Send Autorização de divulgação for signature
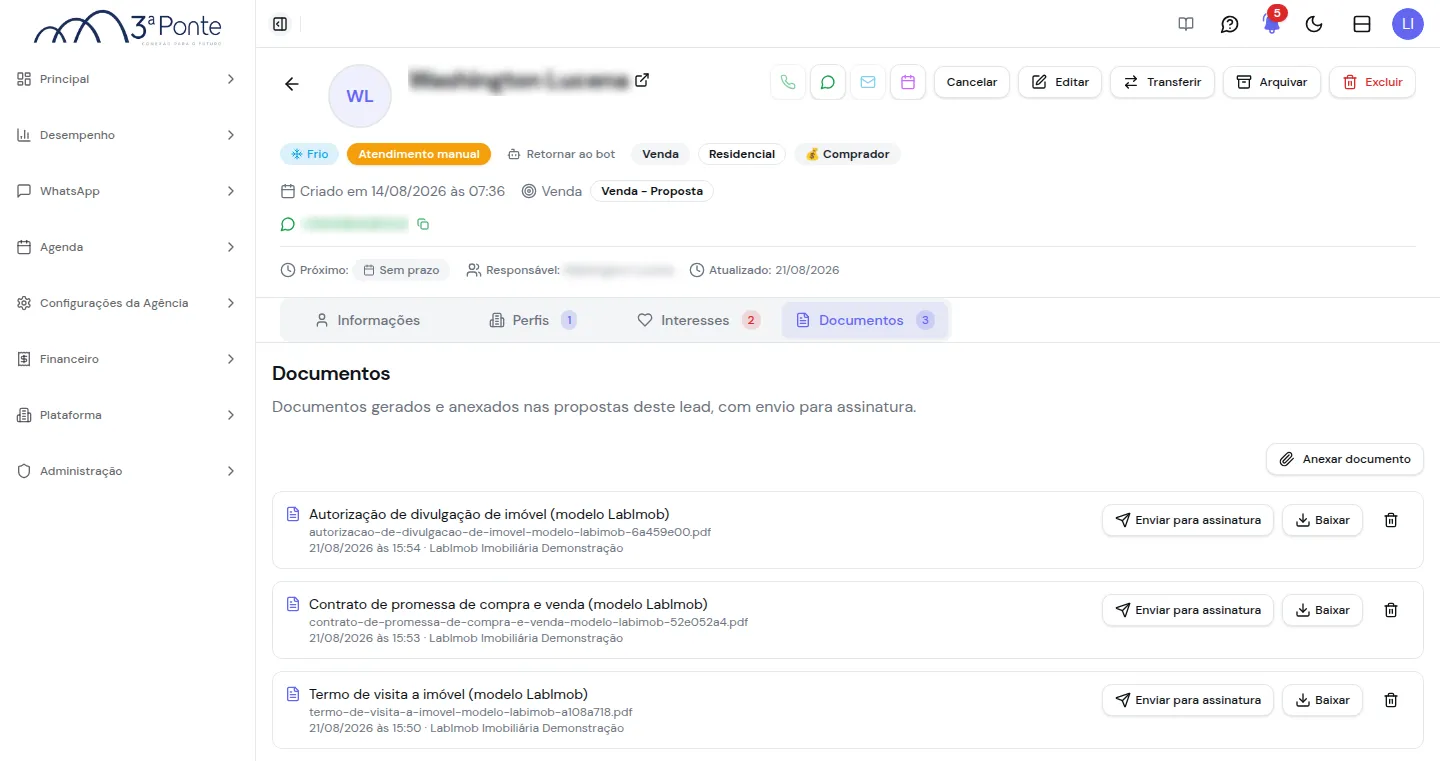Image resolution: width=1440 pixels, height=761 pixels. [x=1188, y=520]
